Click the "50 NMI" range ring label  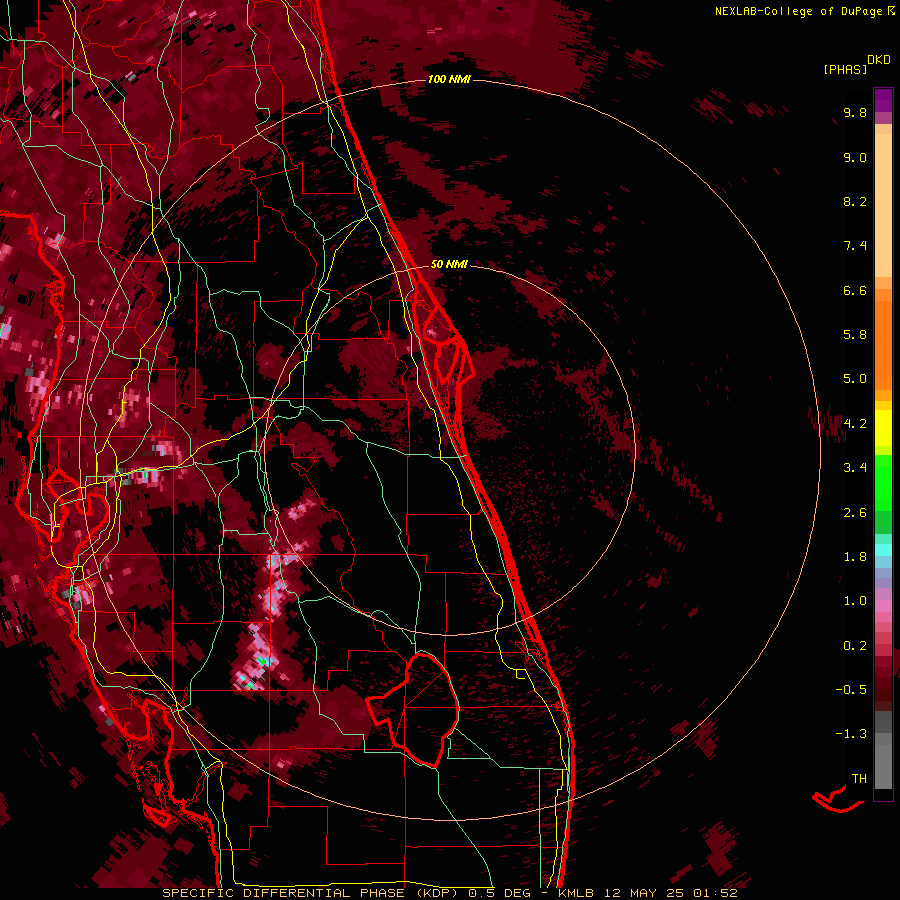point(449,264)
